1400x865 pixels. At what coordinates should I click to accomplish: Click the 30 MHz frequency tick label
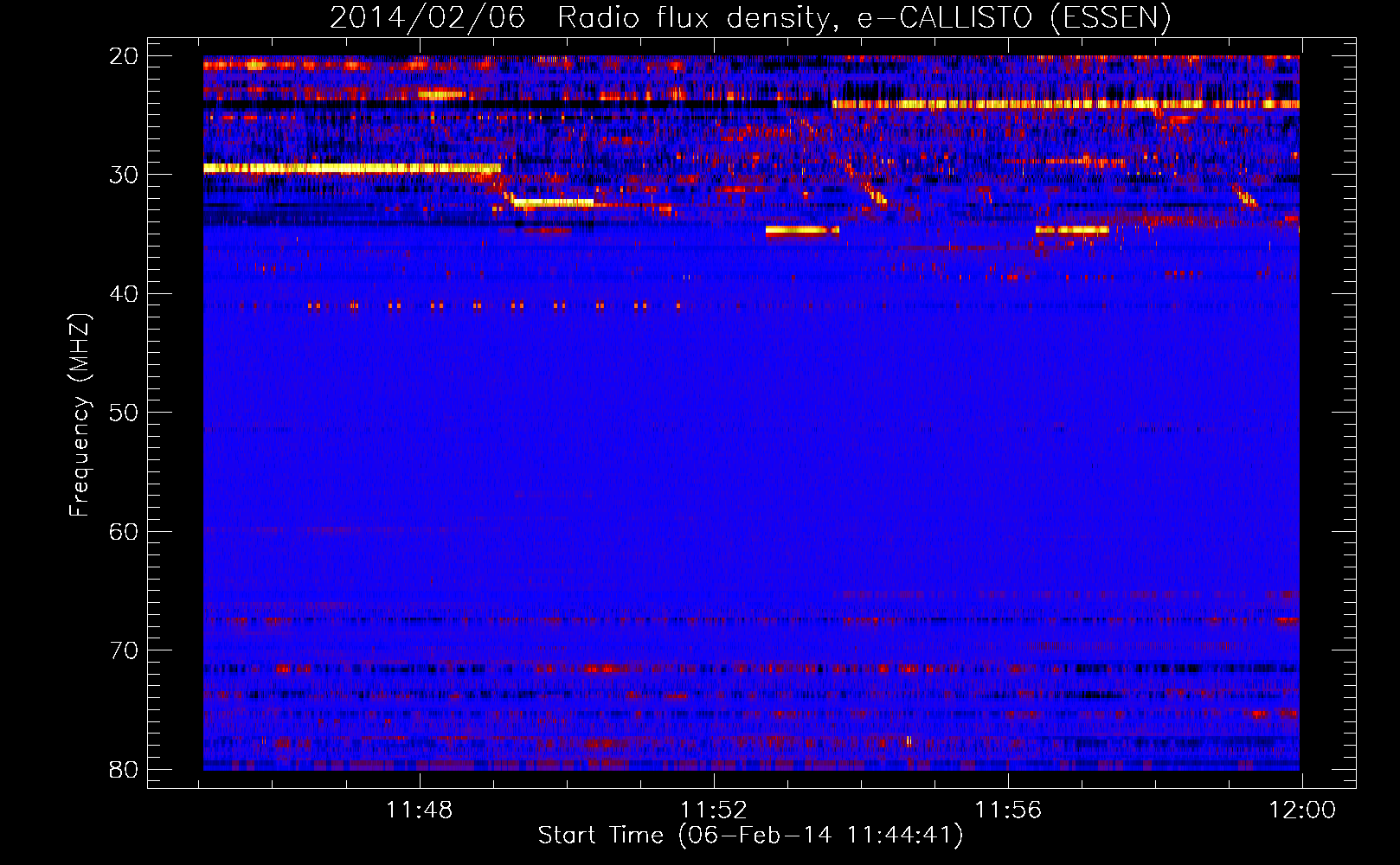pos(124,175)
